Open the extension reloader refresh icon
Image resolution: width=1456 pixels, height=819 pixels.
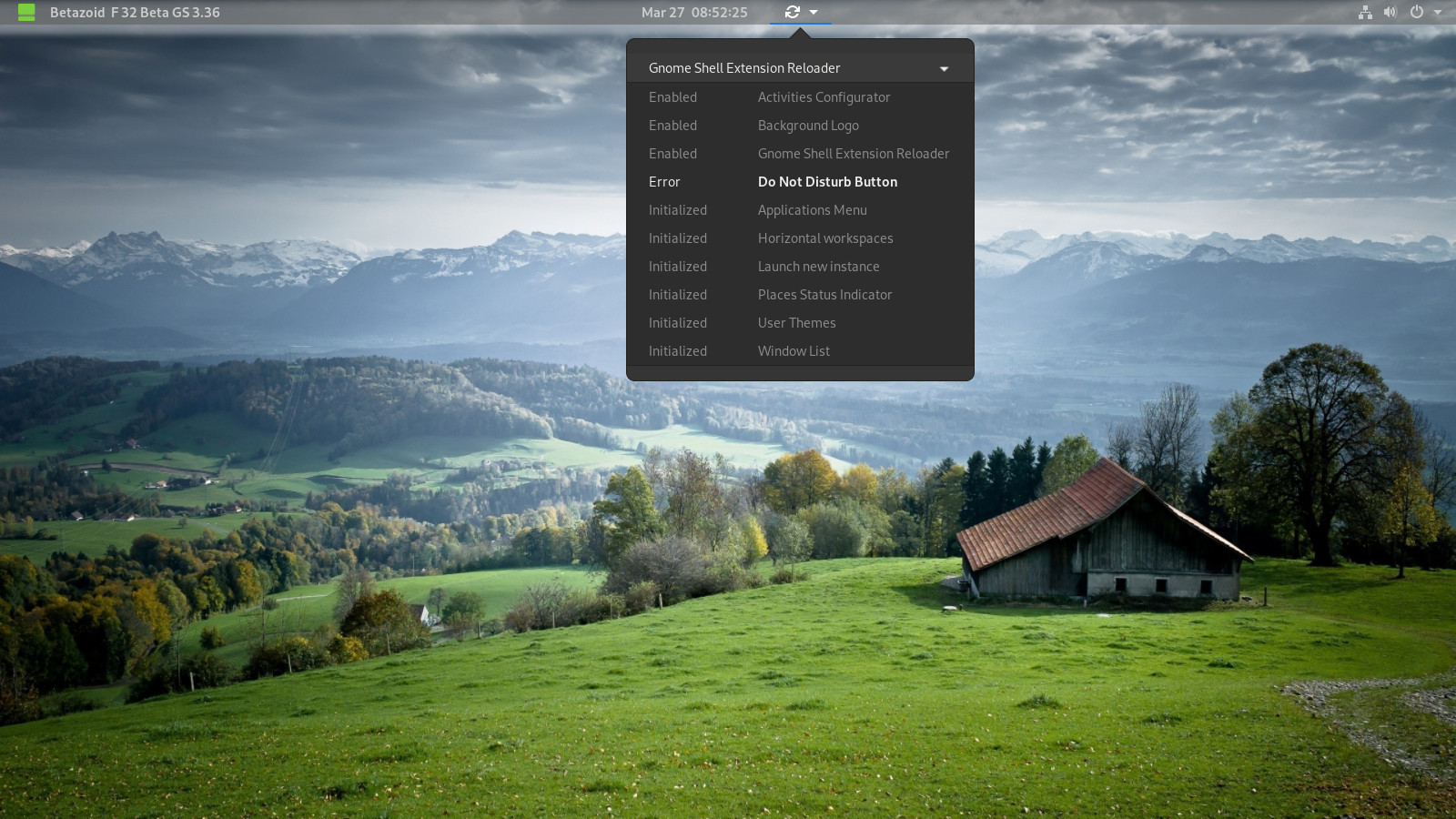(793, 12)
